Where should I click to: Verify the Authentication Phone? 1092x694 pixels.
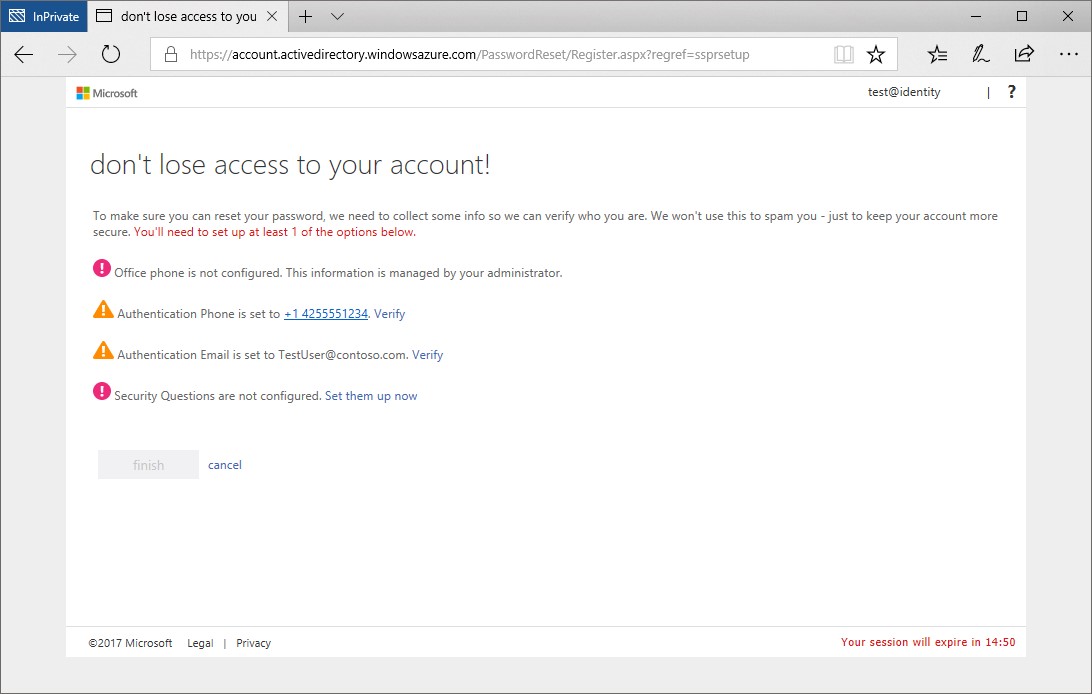pyautogui.click(x=389, y=314)
